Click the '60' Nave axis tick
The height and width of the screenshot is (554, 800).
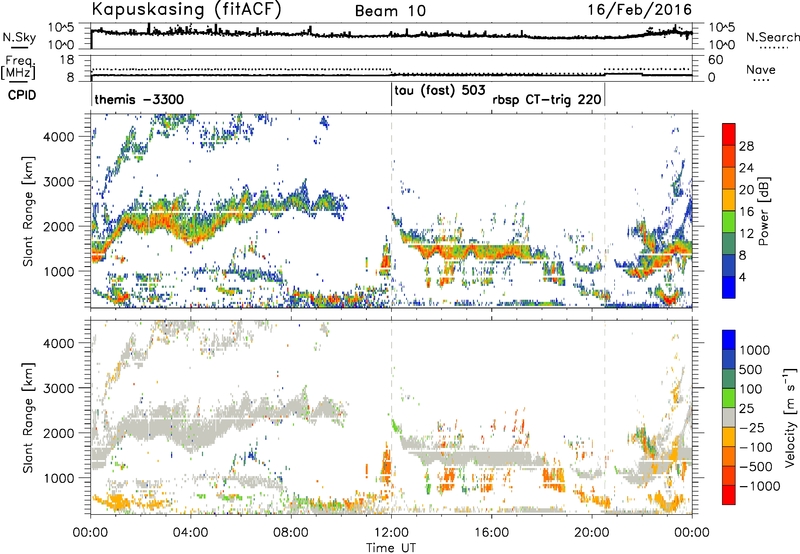[x=716, y=60]
